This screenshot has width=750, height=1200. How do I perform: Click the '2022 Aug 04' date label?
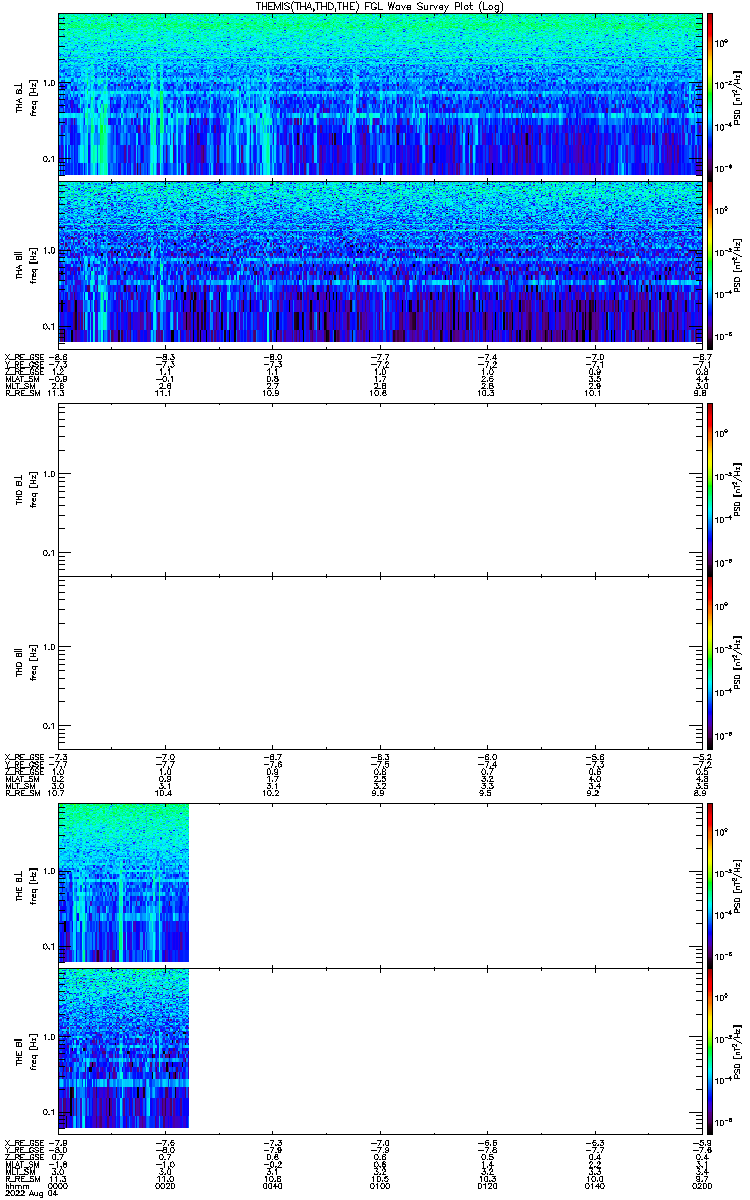(x=30, y=1194)
